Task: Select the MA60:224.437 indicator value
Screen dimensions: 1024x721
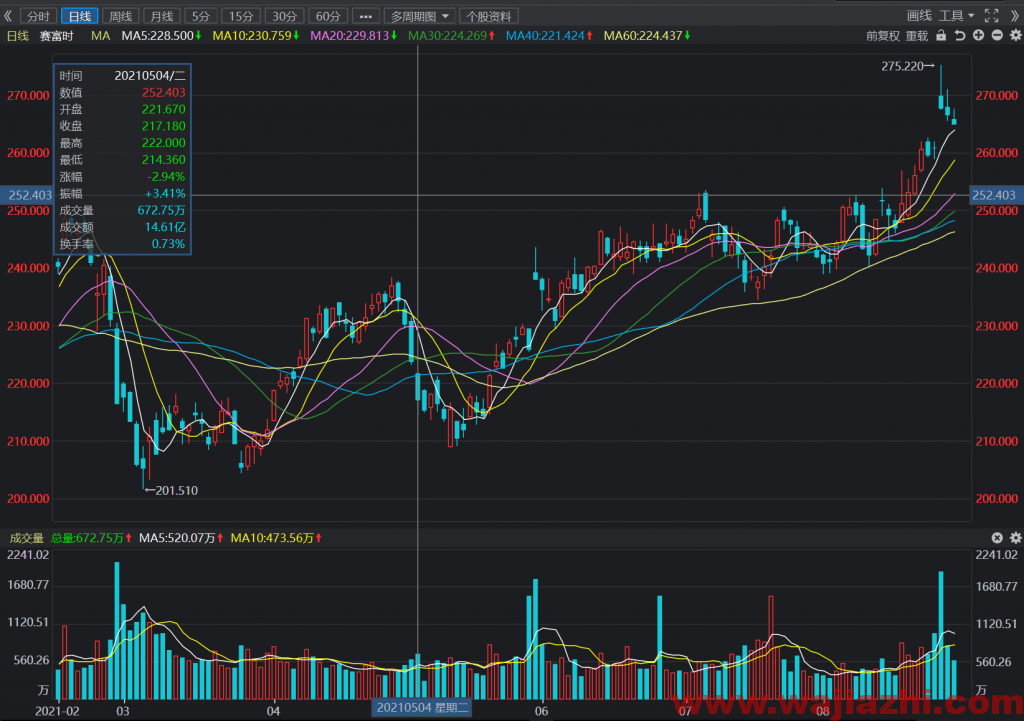Action: pyautogui.click(x=647, y=36)
